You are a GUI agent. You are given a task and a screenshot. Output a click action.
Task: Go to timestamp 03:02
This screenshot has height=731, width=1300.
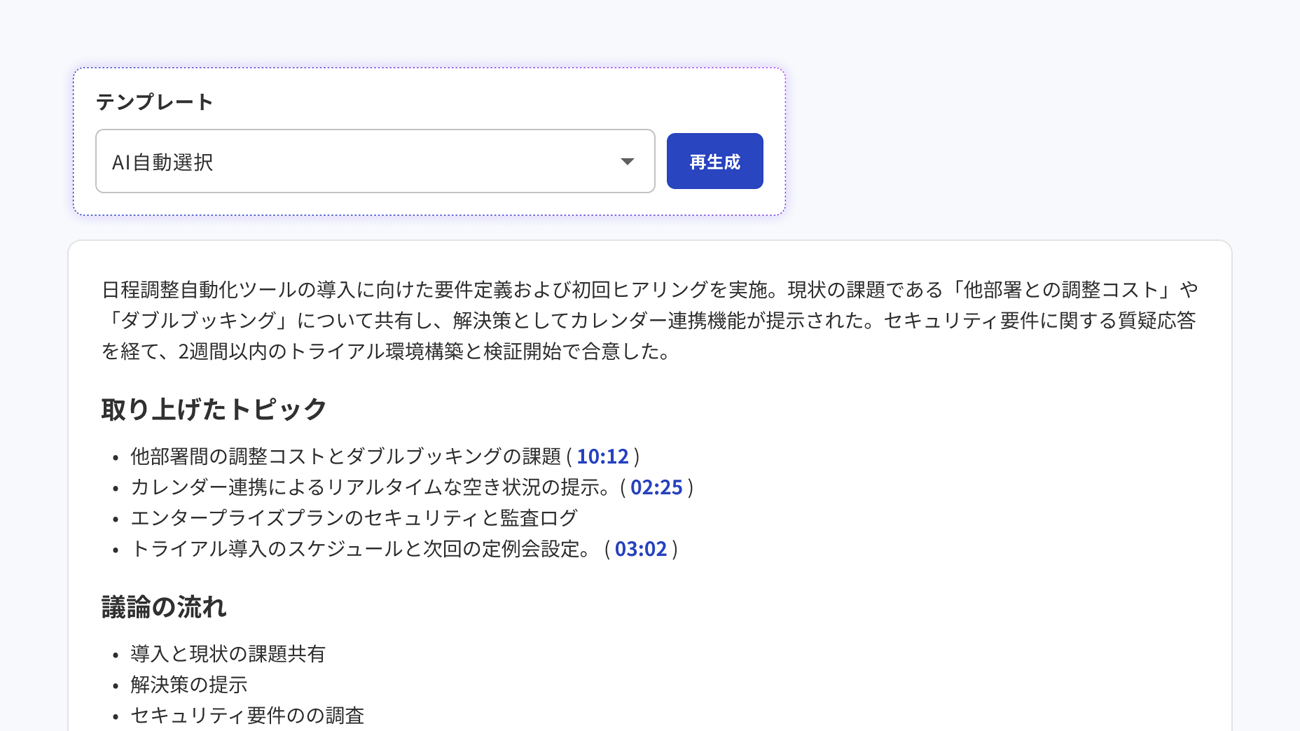point(640,549)
